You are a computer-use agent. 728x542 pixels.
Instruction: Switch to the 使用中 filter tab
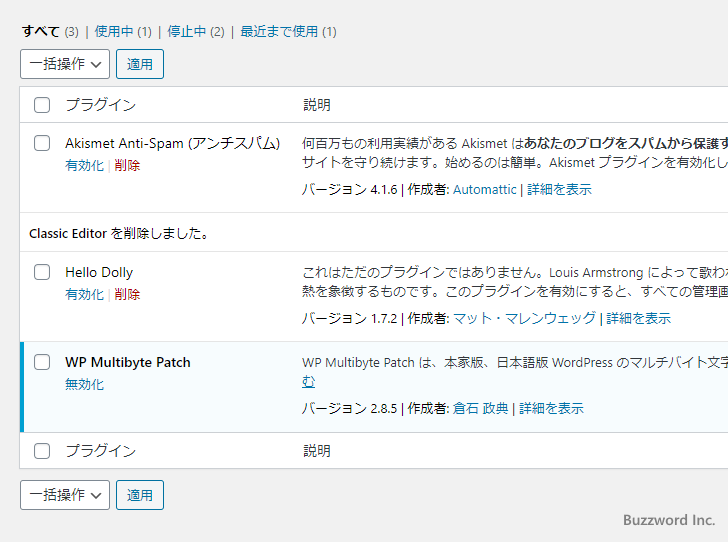(x=114, y=31)
